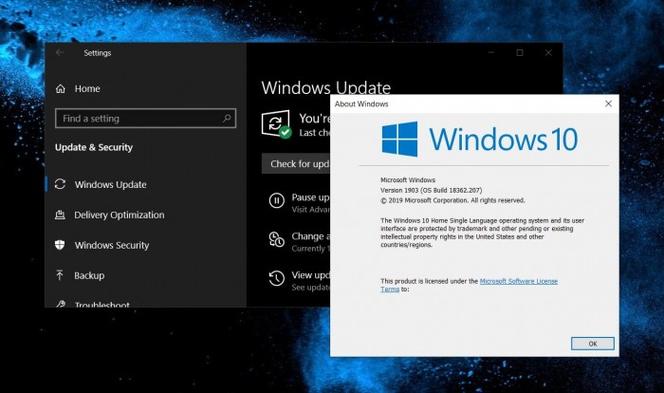
Task: Open Delivery Optimization via its sidebar icon
Action: coord(60,215)
